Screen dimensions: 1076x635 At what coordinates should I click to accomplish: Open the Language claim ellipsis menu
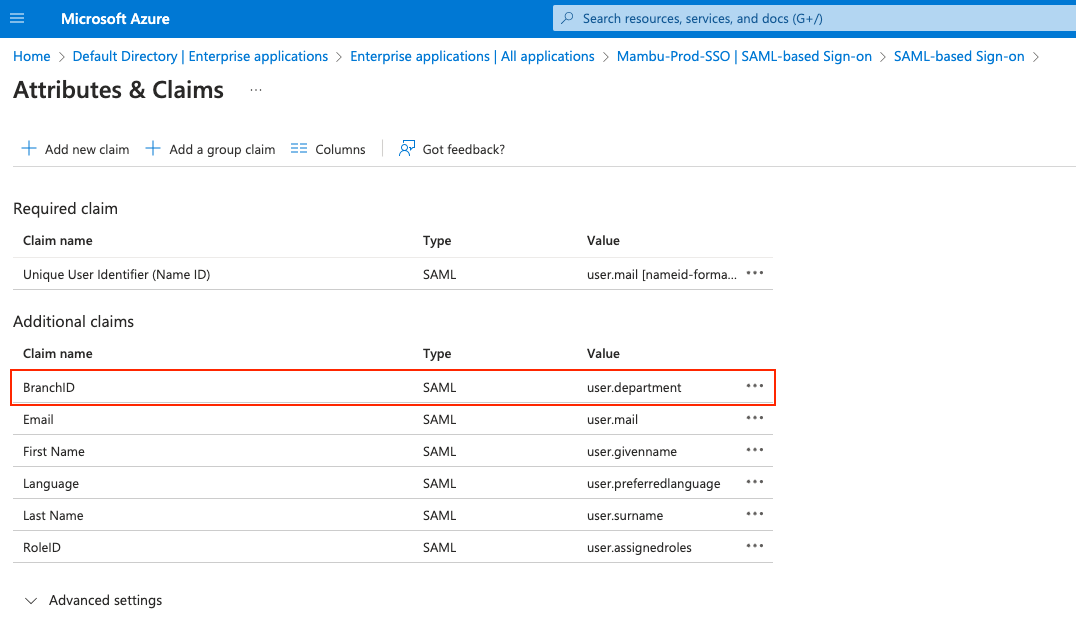coord(755,483)
